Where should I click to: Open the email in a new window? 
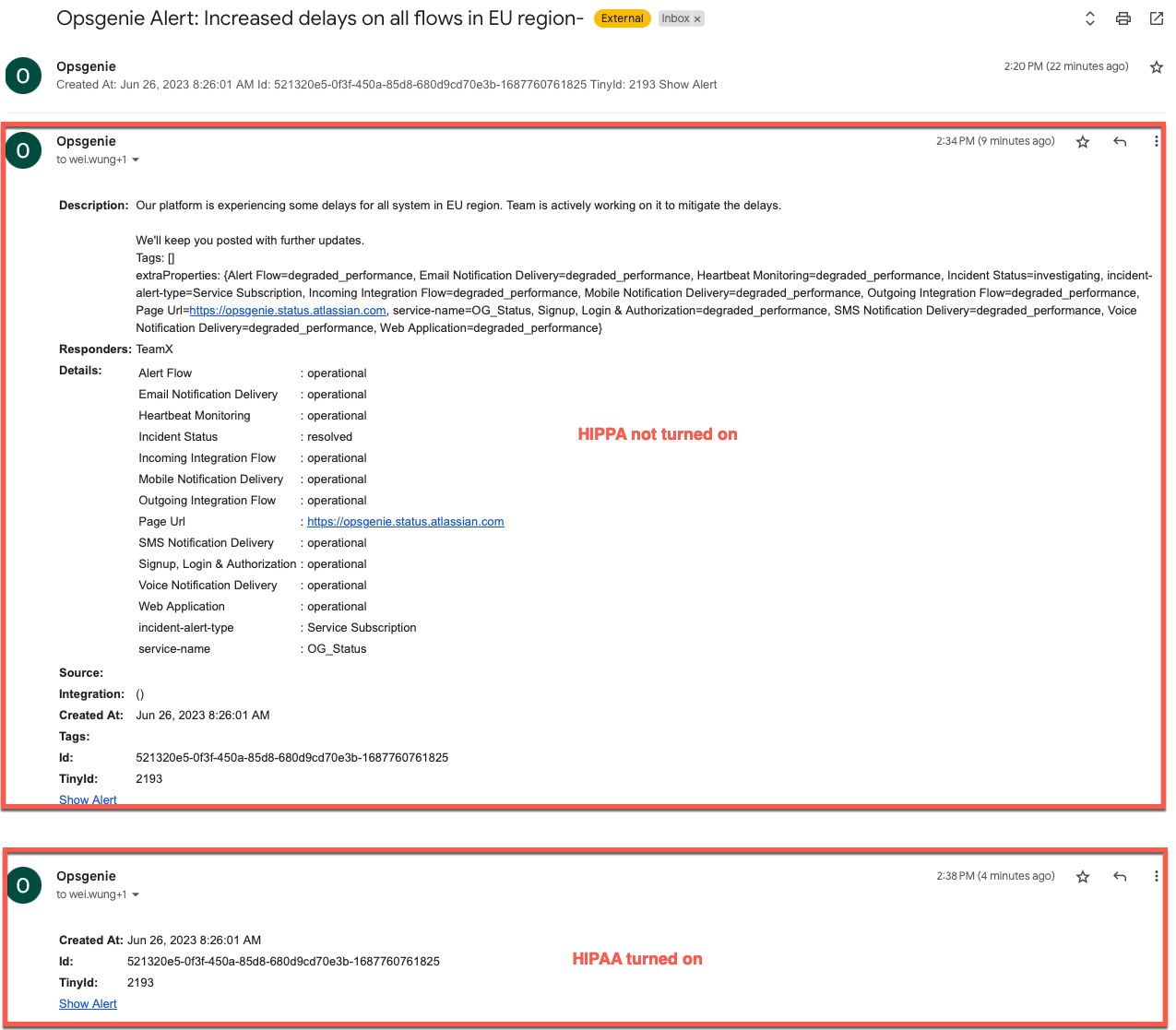(1156, 18)
